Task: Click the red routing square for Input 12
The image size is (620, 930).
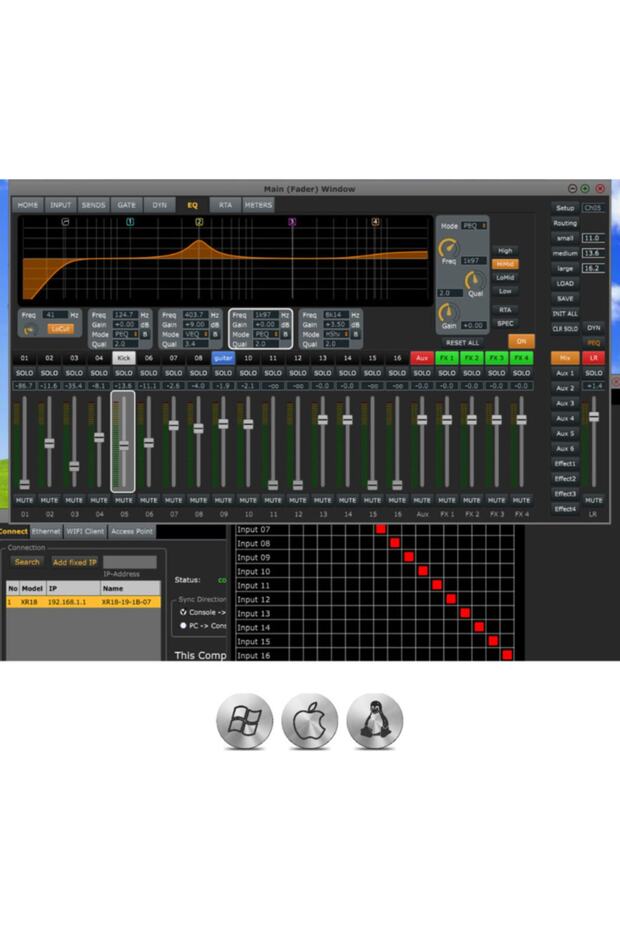Action: 451,599
